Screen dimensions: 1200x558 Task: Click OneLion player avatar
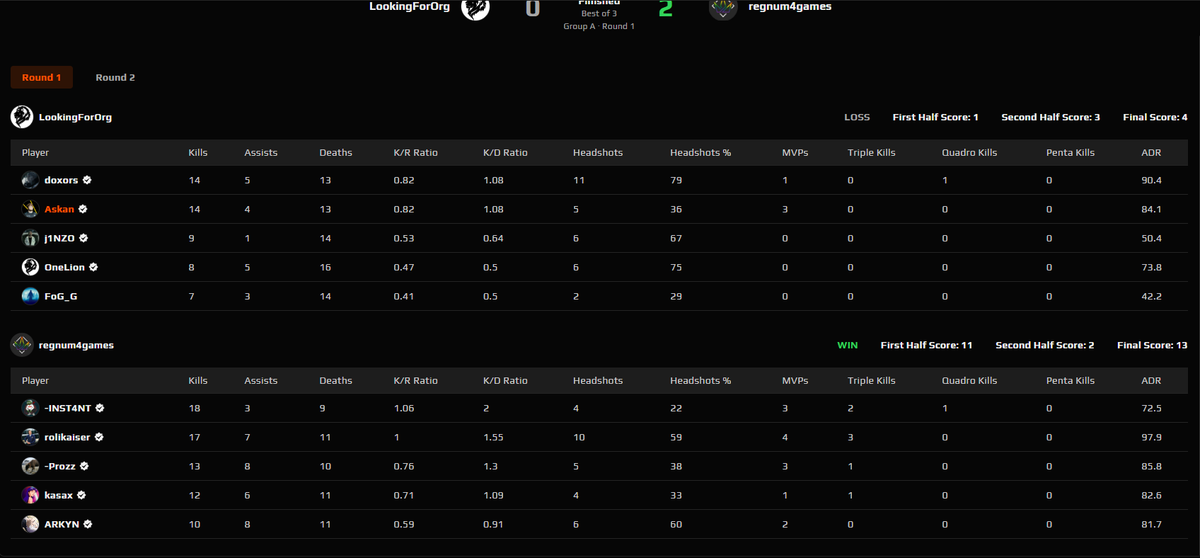31,267
